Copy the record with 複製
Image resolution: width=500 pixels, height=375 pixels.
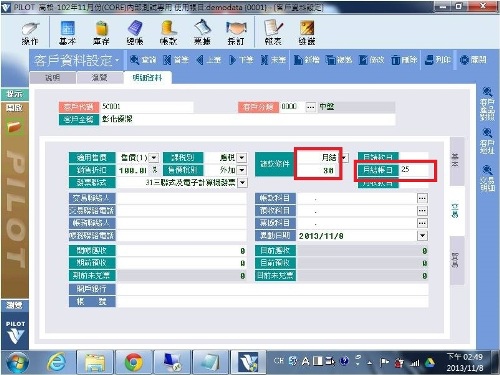[339, 60]
